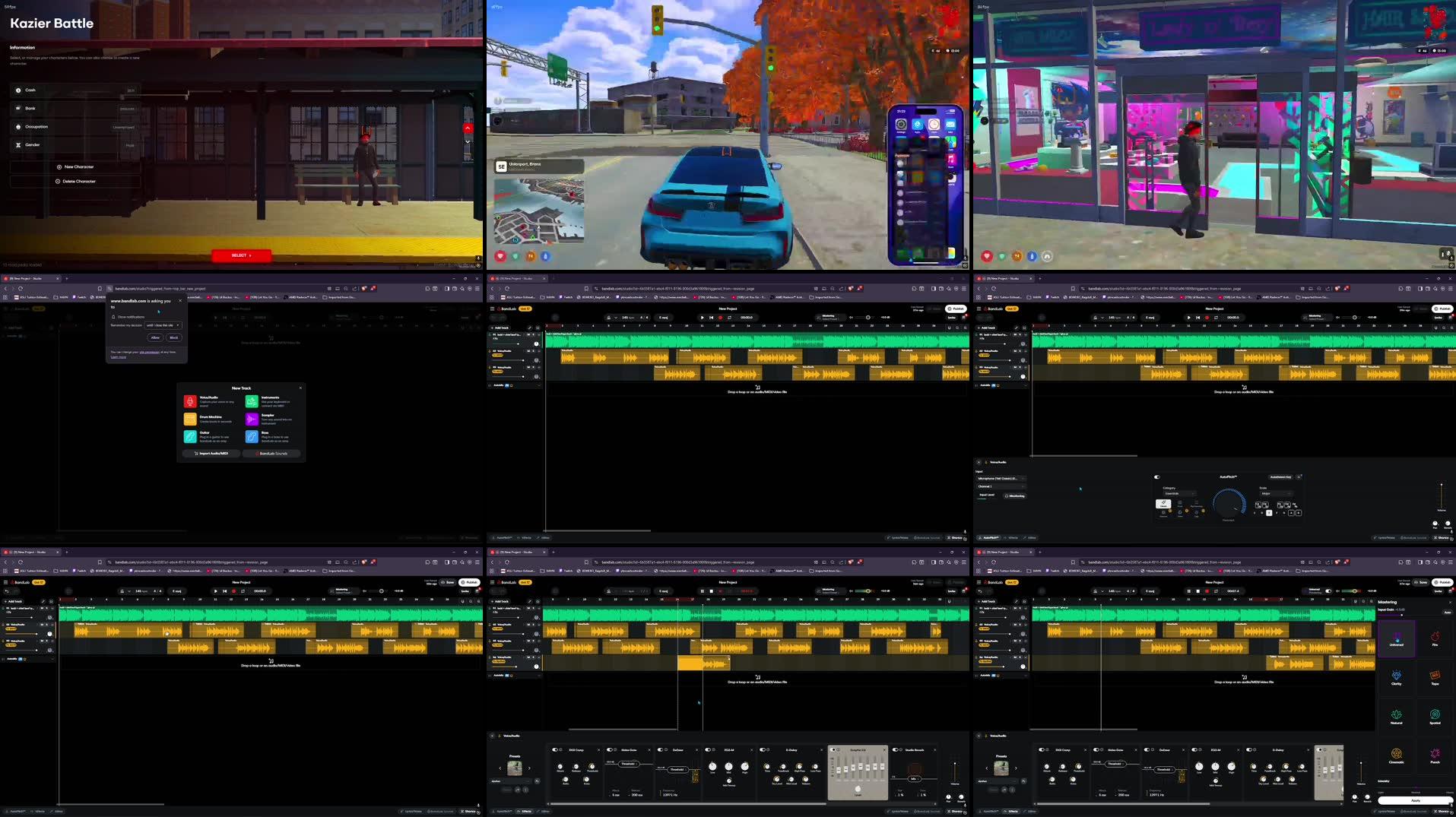Switch to the Effects tab
The image size is (1456, 817).
(x=525, y=811)
